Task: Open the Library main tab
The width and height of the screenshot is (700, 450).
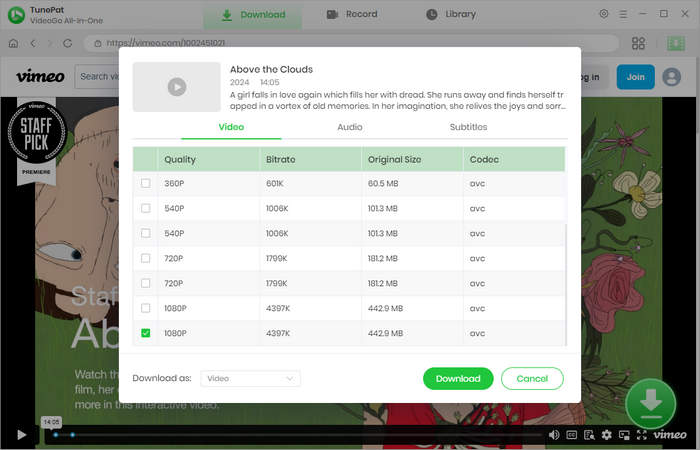Action: (x=451, y=14)
